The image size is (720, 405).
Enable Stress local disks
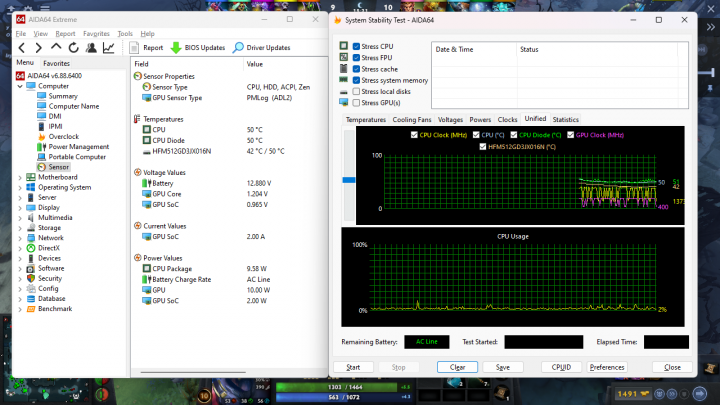point(356,91)
